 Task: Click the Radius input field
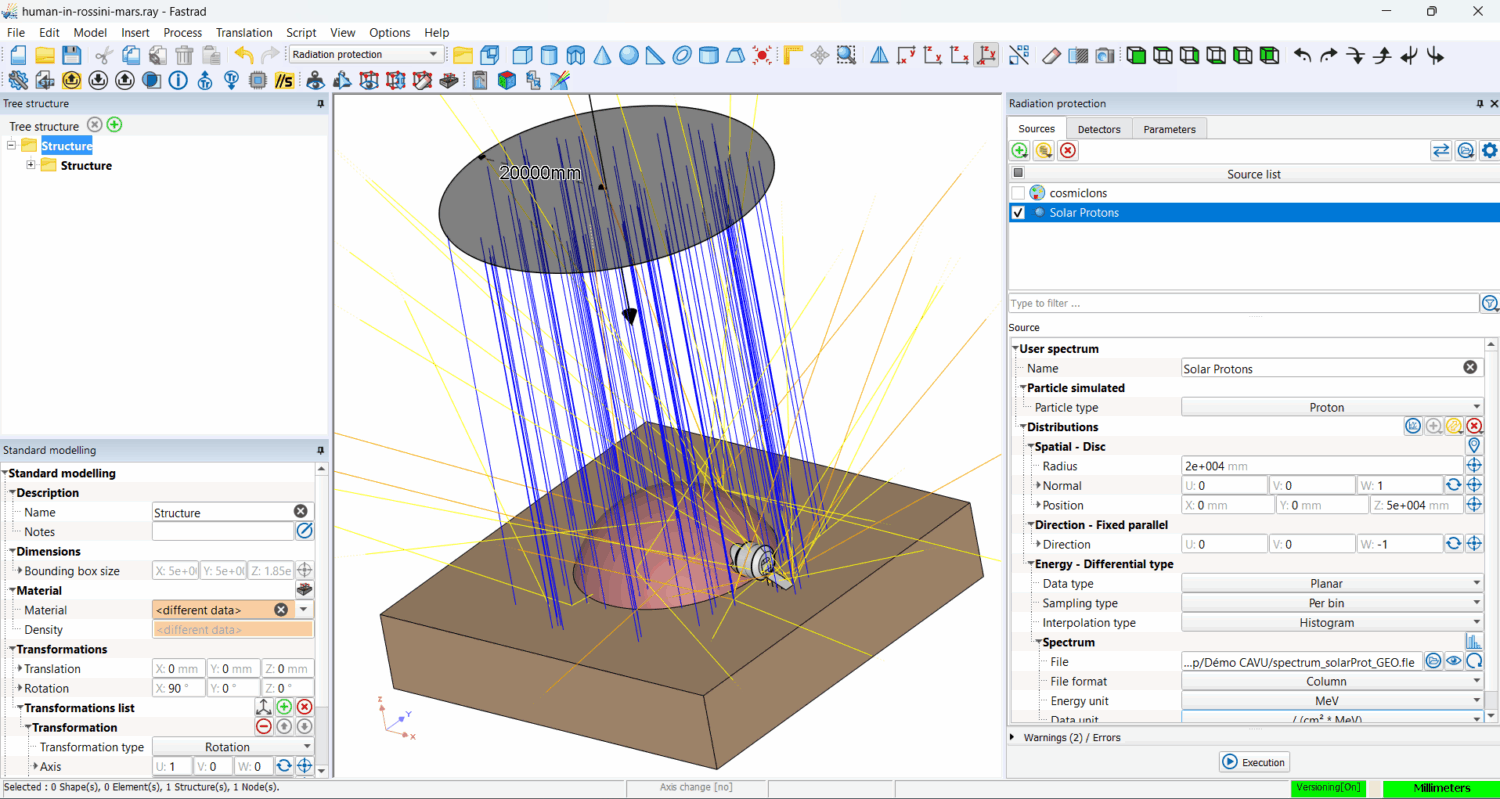click(x=1320, y=466)
